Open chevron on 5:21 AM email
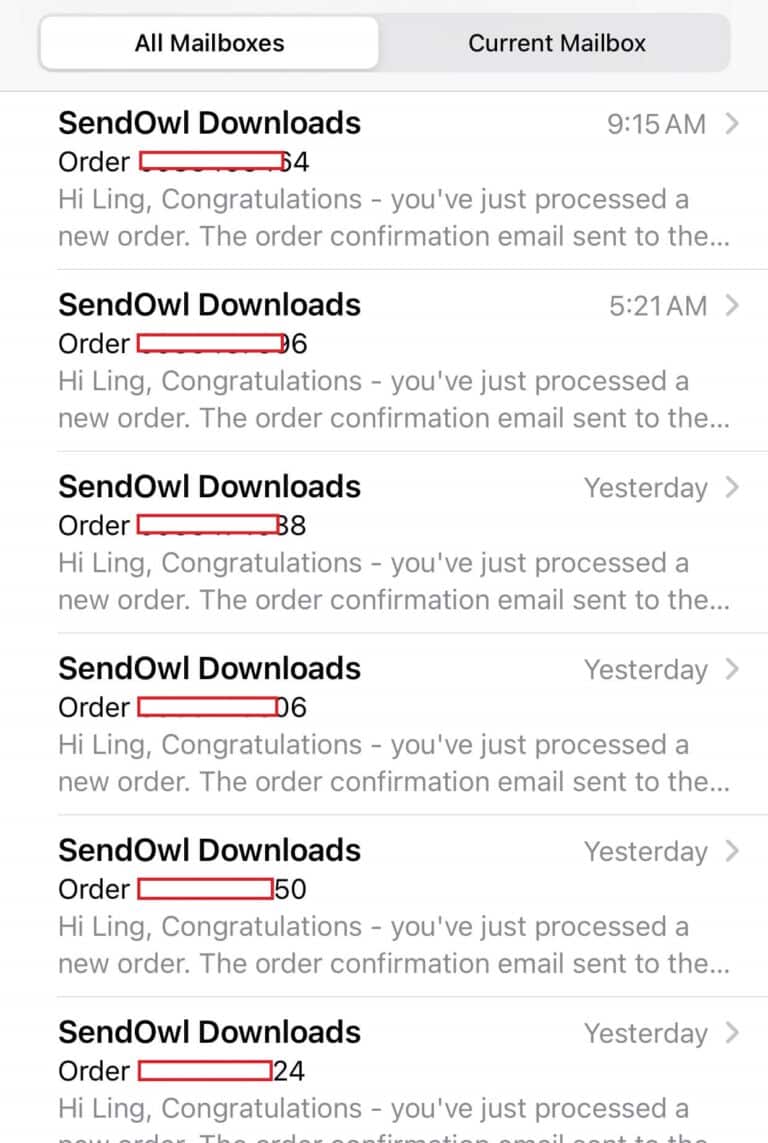Viewport: 768px width, 1143px height. (x=732, y=305)
